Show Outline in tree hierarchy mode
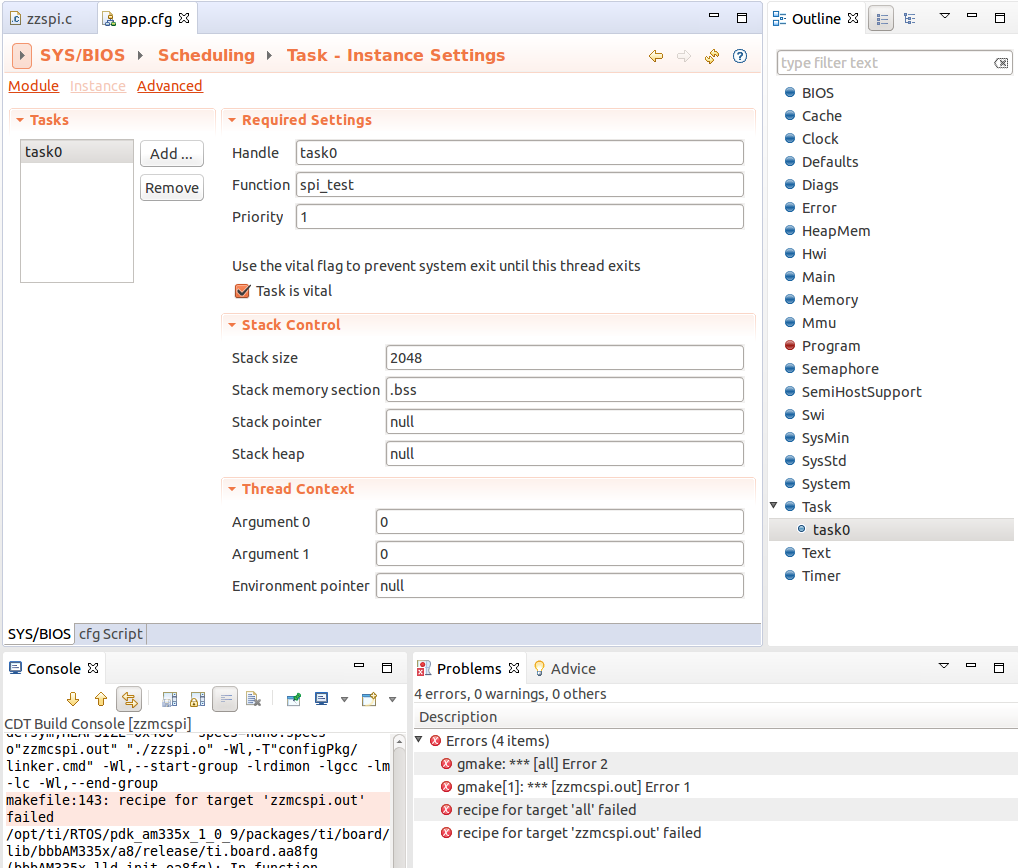The height and width of the screenshot is (868, 1018). click(910, 19)
